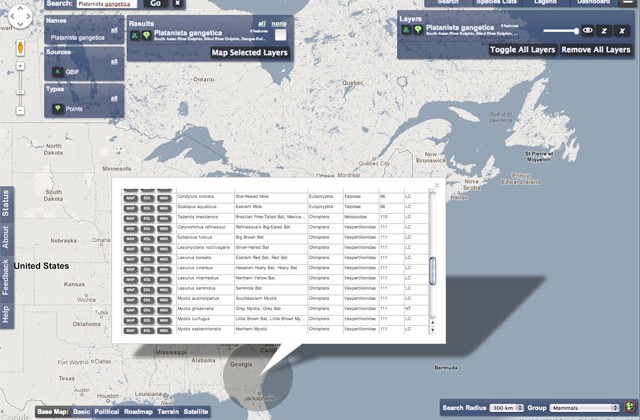Click Map Selected Layers button
The image size is (640, 420).
tap(249, 53)
